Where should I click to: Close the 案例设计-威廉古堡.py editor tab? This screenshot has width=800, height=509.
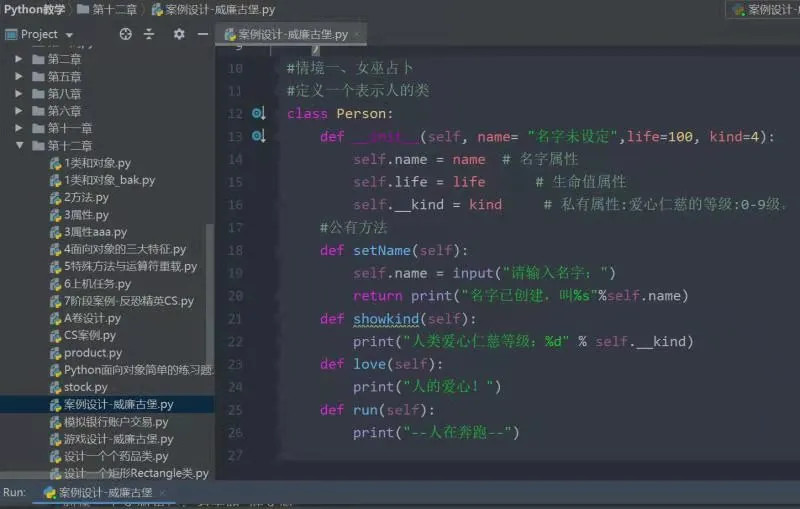[357, 34]
